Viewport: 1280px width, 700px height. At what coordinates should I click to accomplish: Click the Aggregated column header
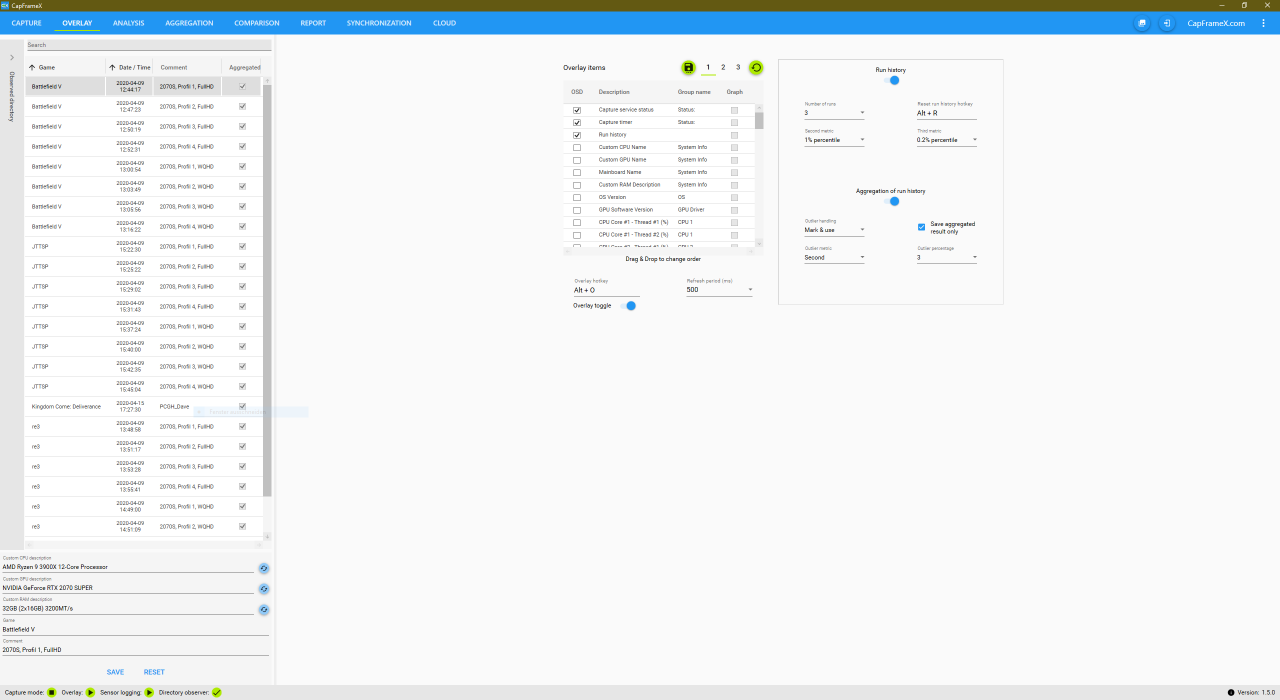pyautogui.click(x=245, y=67)
